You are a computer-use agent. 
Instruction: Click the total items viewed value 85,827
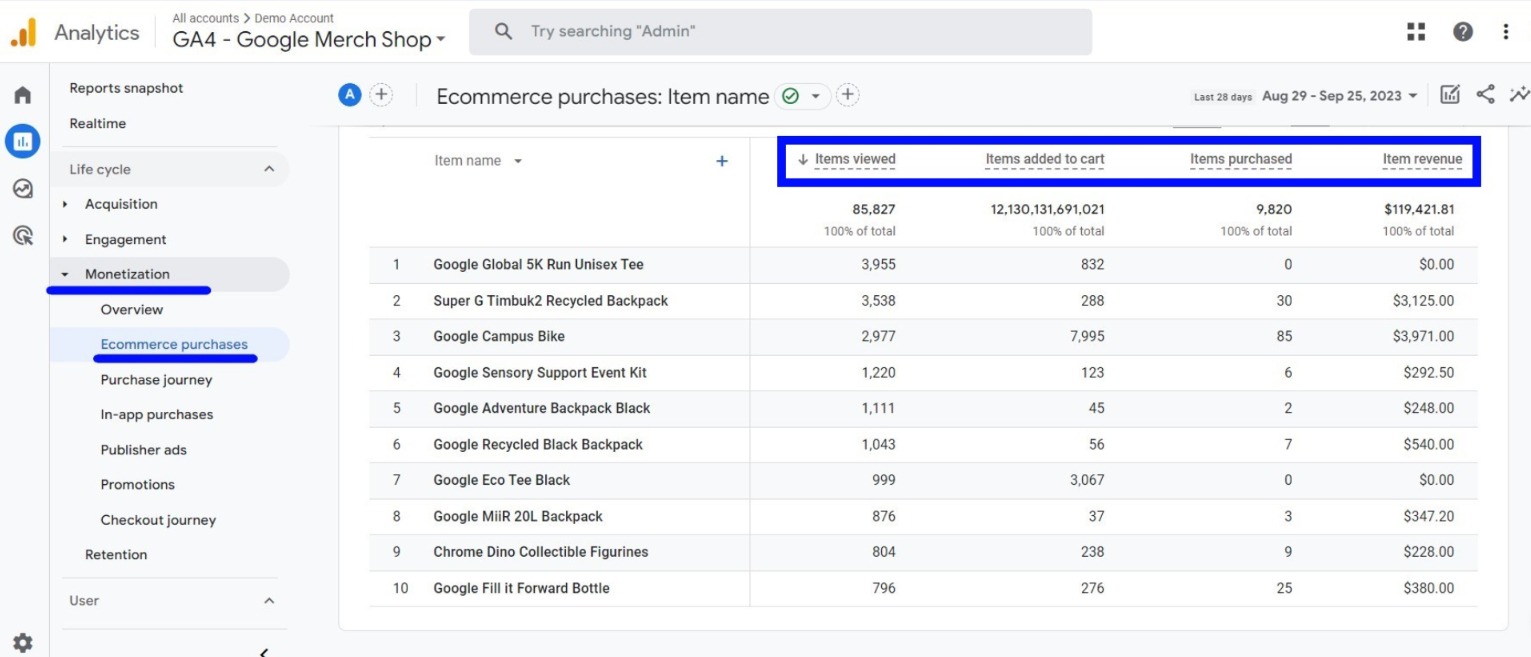pos(873,210)
